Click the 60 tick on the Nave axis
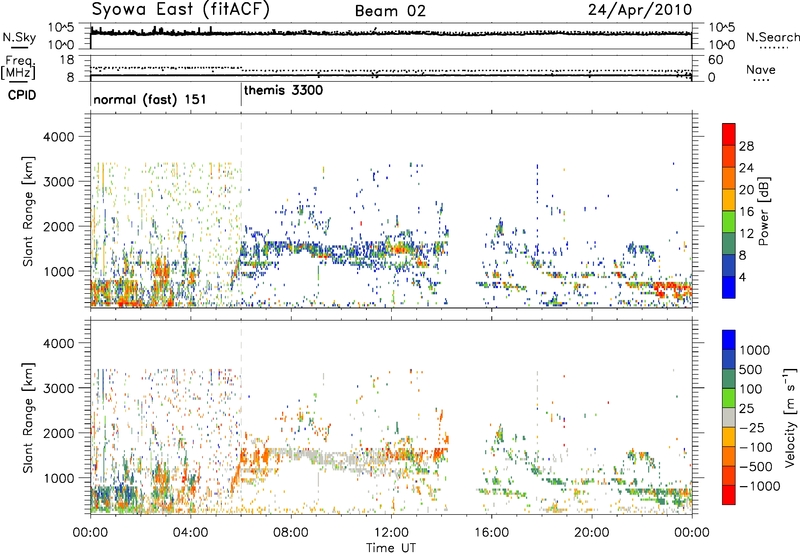This screenshot has height=554, width=800. (x=716, y=60)
